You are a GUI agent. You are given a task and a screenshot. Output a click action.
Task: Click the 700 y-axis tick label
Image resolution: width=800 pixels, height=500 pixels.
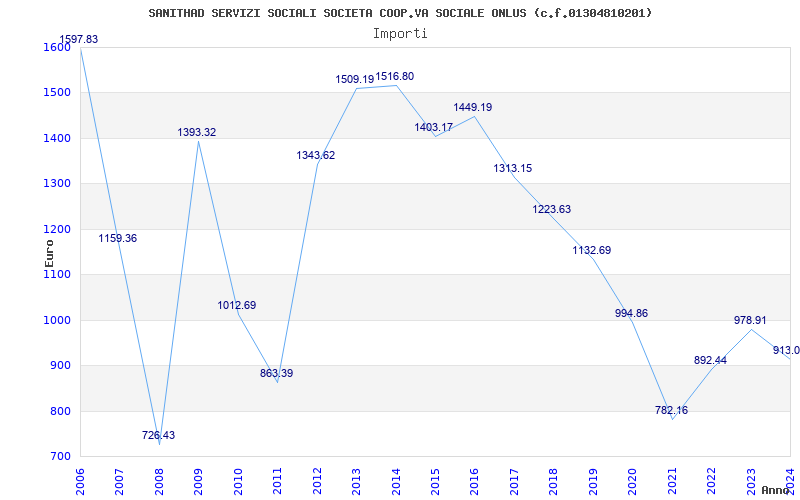coord(60,457)
